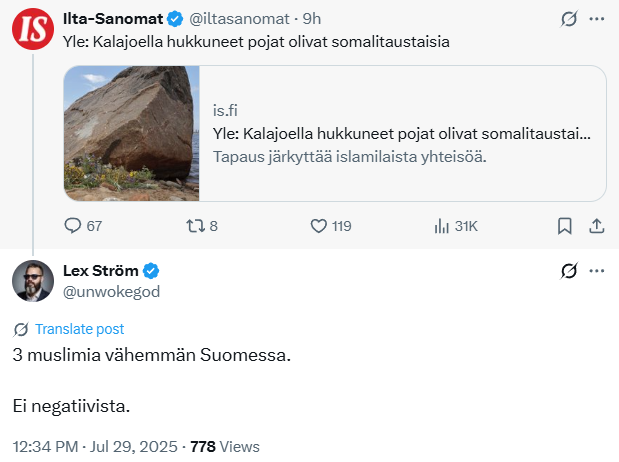Click the Grok icon on Ilta-Sanomat post
This screenshot has width=619, height=462.
tap(568, 19)
